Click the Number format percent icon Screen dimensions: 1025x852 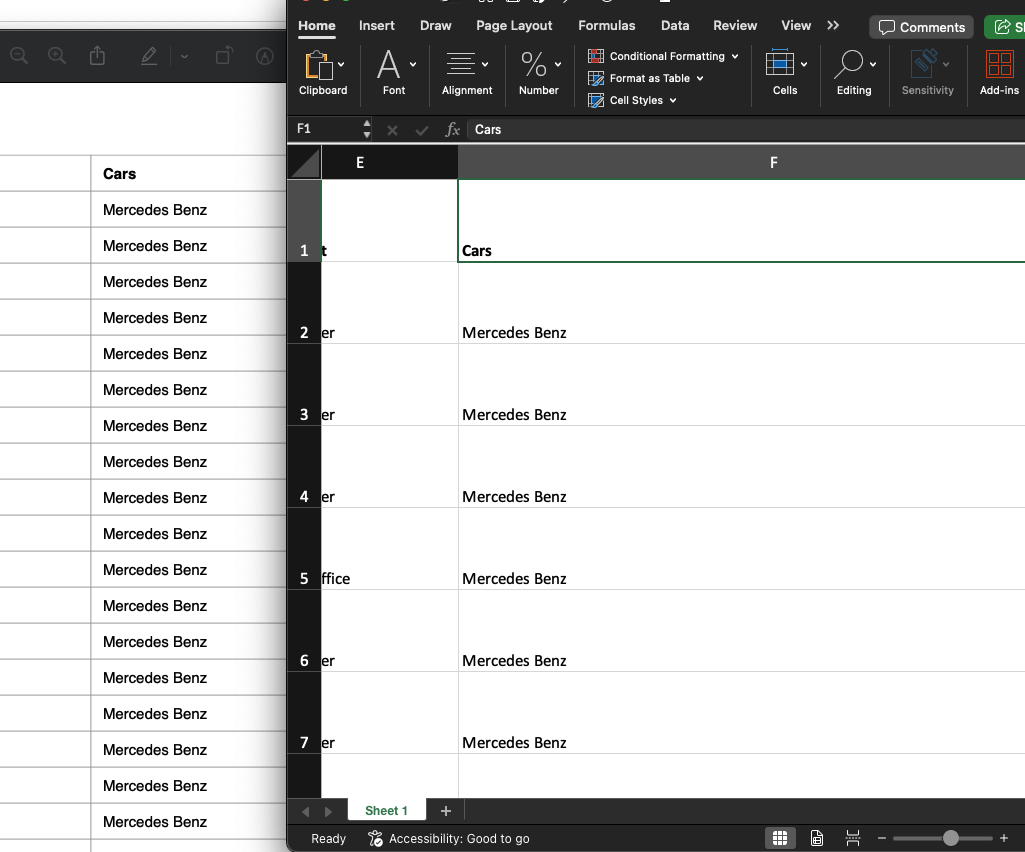[534, 66]
